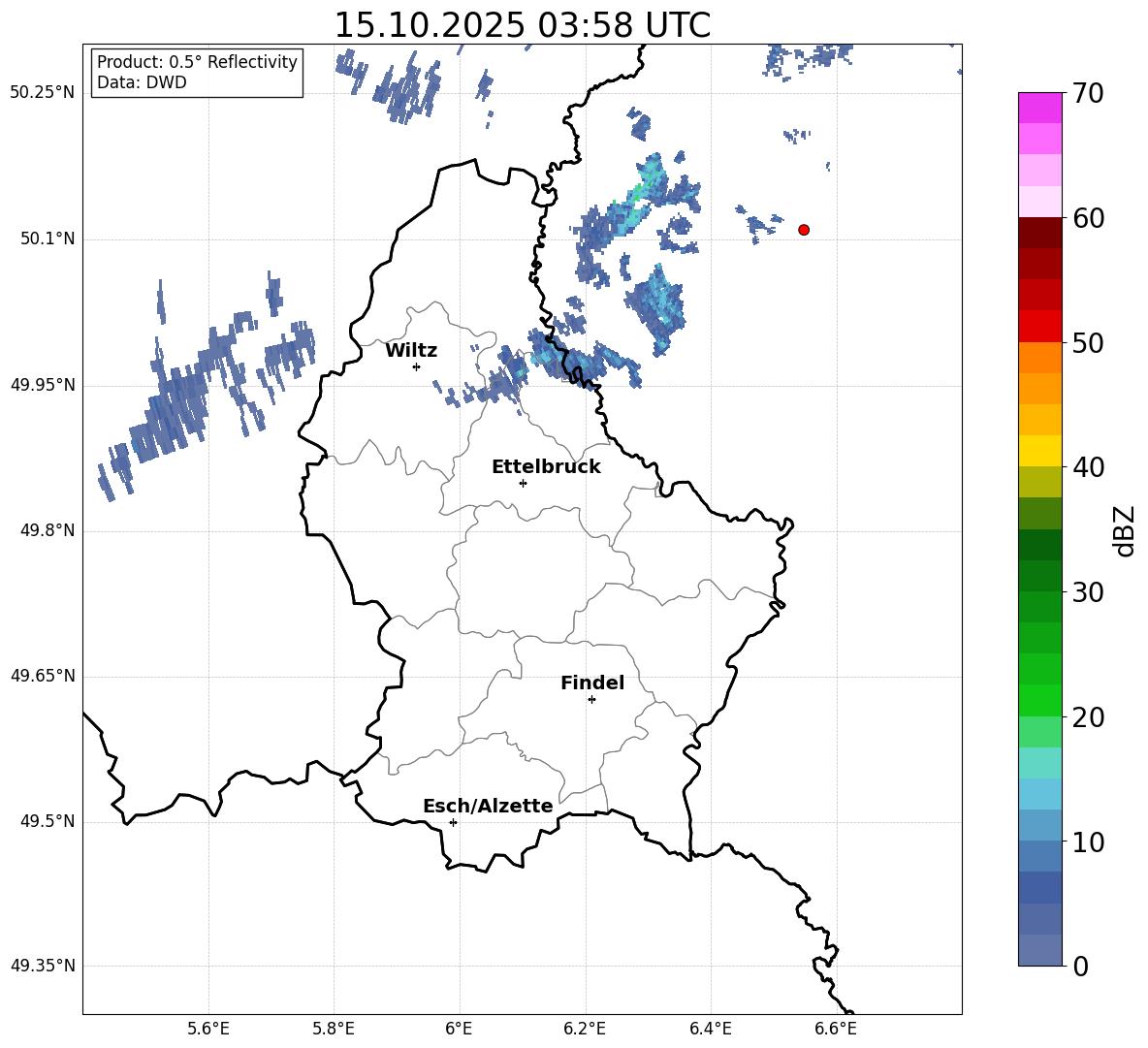Viewport: 1148px width, 1048px height.
Task: Click the radar echo band with green pixels east of the northern border
Action: coord(637,219)
